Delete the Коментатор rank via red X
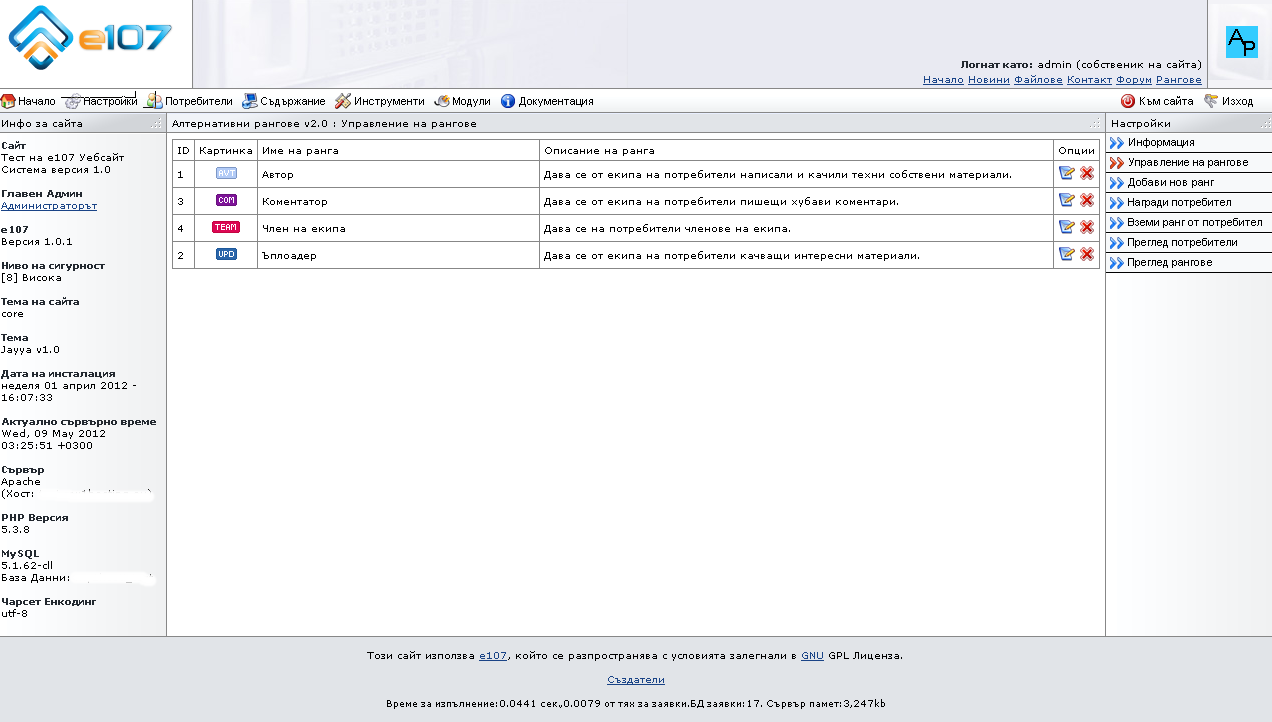 click(x=1086, y=200)
